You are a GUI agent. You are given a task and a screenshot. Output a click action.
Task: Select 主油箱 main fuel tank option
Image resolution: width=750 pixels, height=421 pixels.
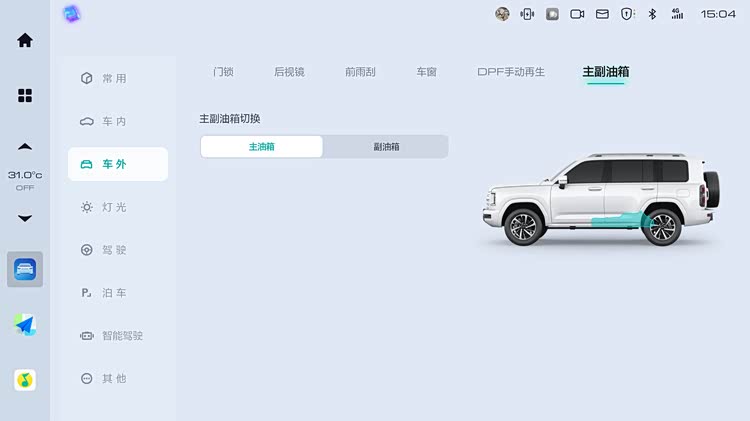262,147
